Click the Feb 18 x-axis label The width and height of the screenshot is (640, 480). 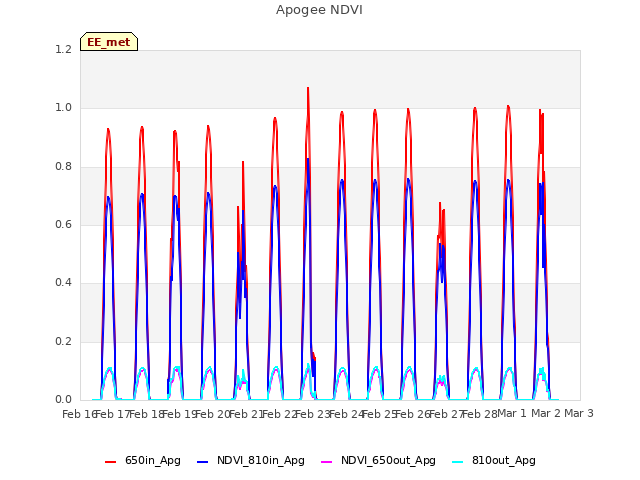(x=145, y=414)
